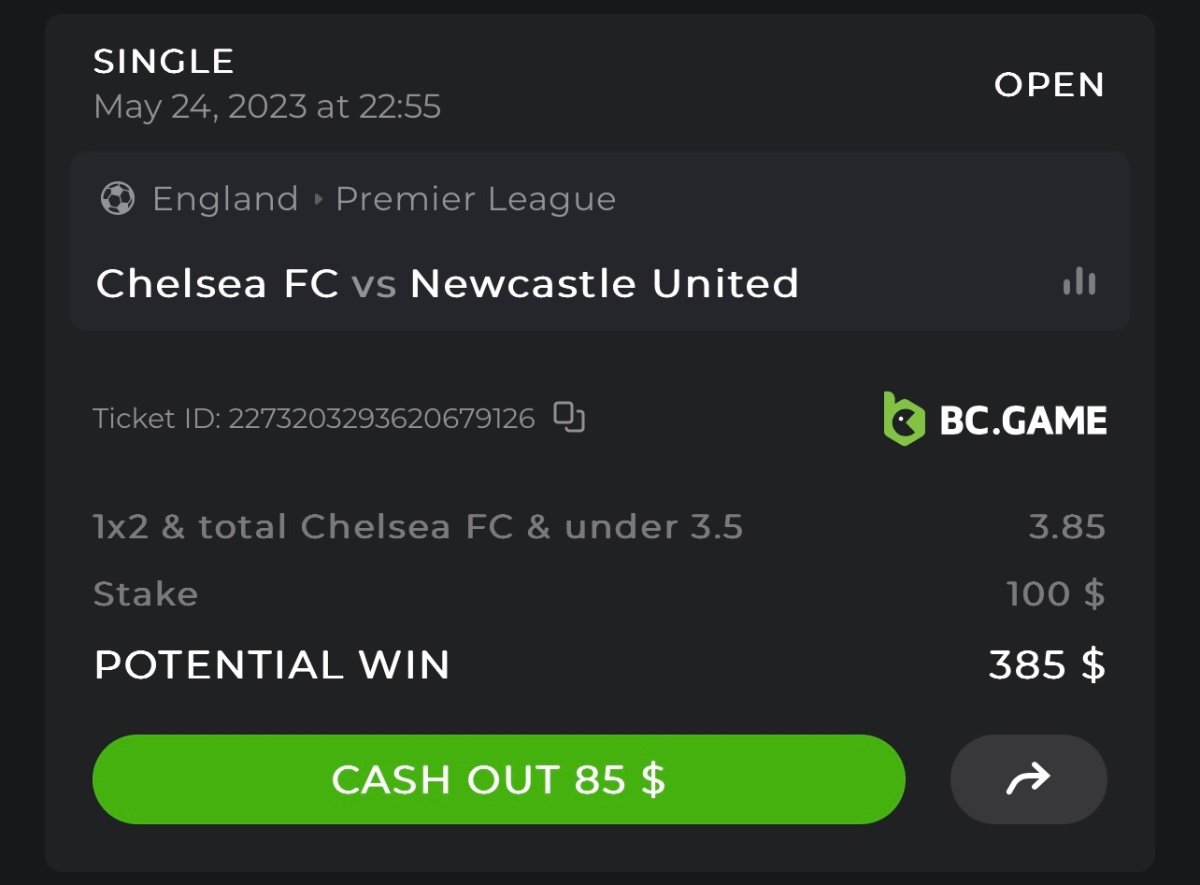Viewport: 1200px width, 885px height.
Task: Select the Chelsea FC team name
Action: [x=217, y=284]
